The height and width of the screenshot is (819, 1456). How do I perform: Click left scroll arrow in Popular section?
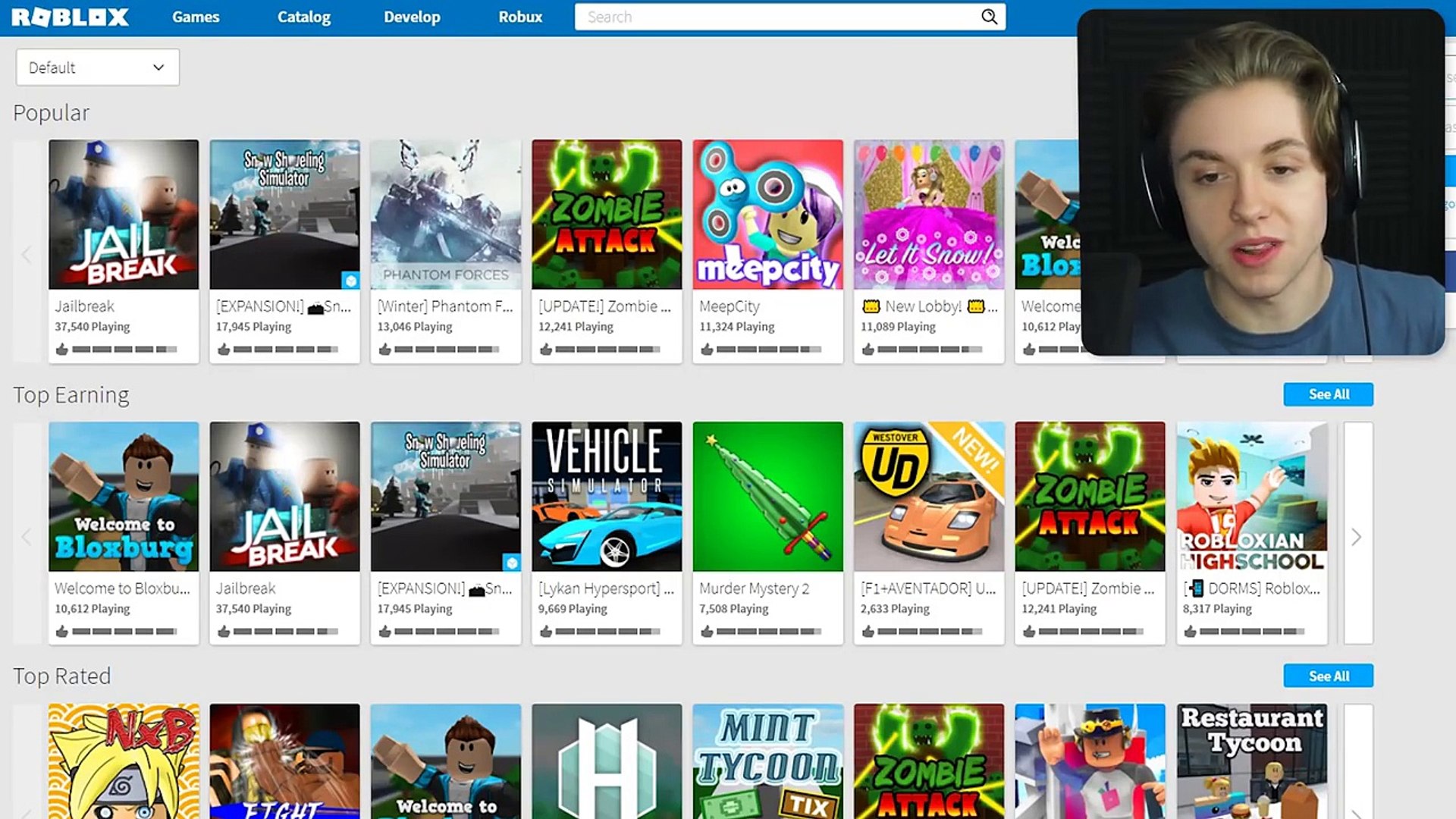[x=25, y=254]
